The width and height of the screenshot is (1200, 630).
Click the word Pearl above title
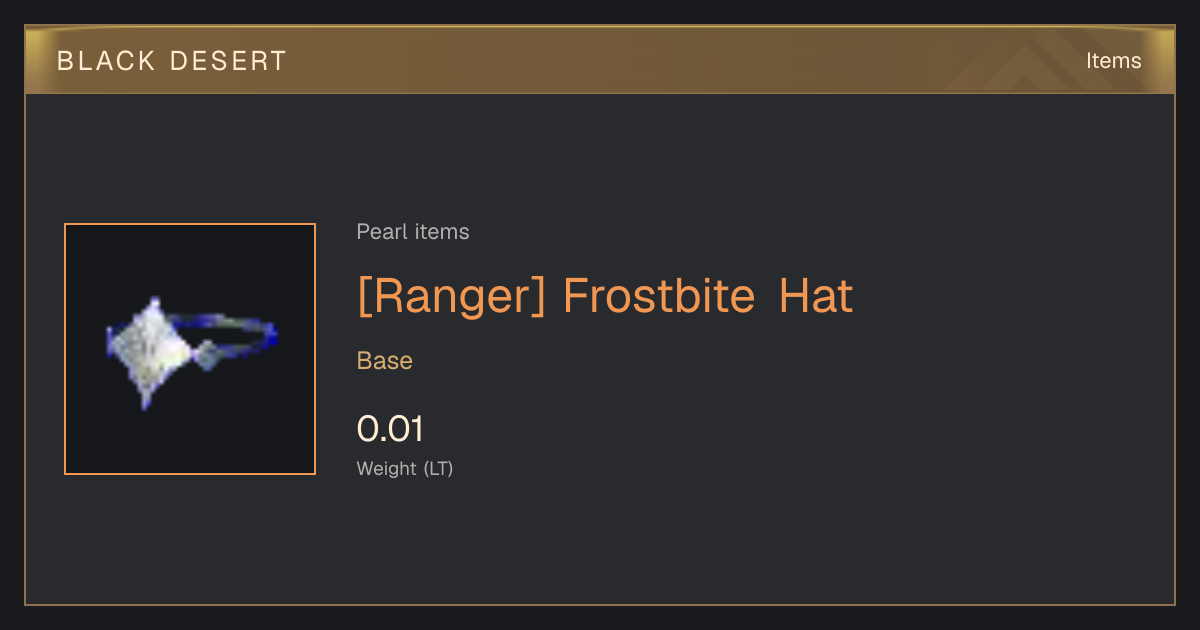(378, 232)
